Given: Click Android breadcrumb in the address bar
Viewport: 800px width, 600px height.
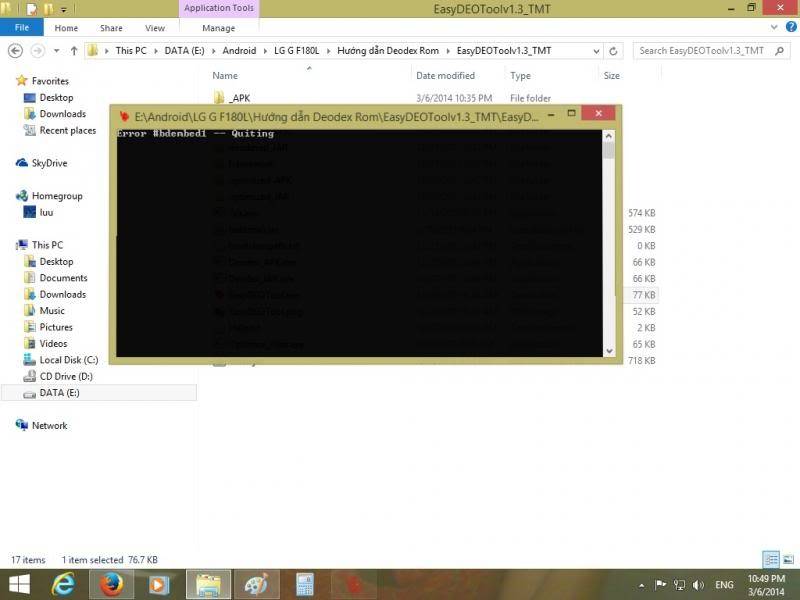Looking at the screenshot, I should click(x=239, y=51).
